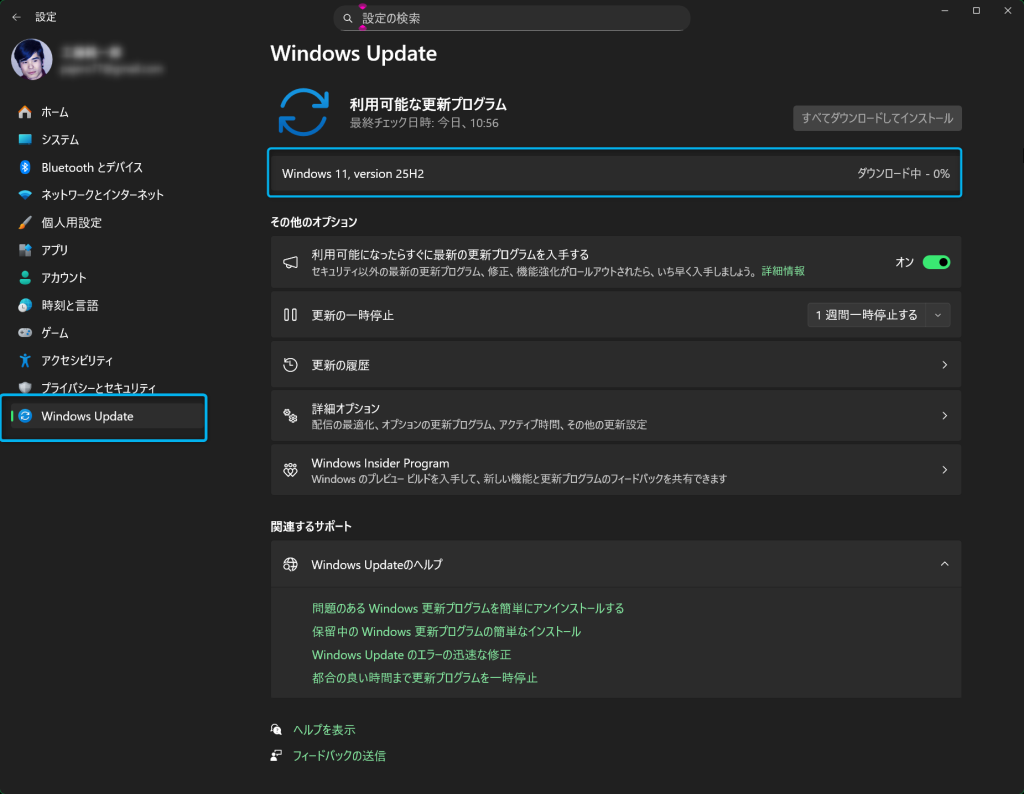1024x794 pixels.
Task: Open the pause duration dropdown arrow
Action: (937, 315)
